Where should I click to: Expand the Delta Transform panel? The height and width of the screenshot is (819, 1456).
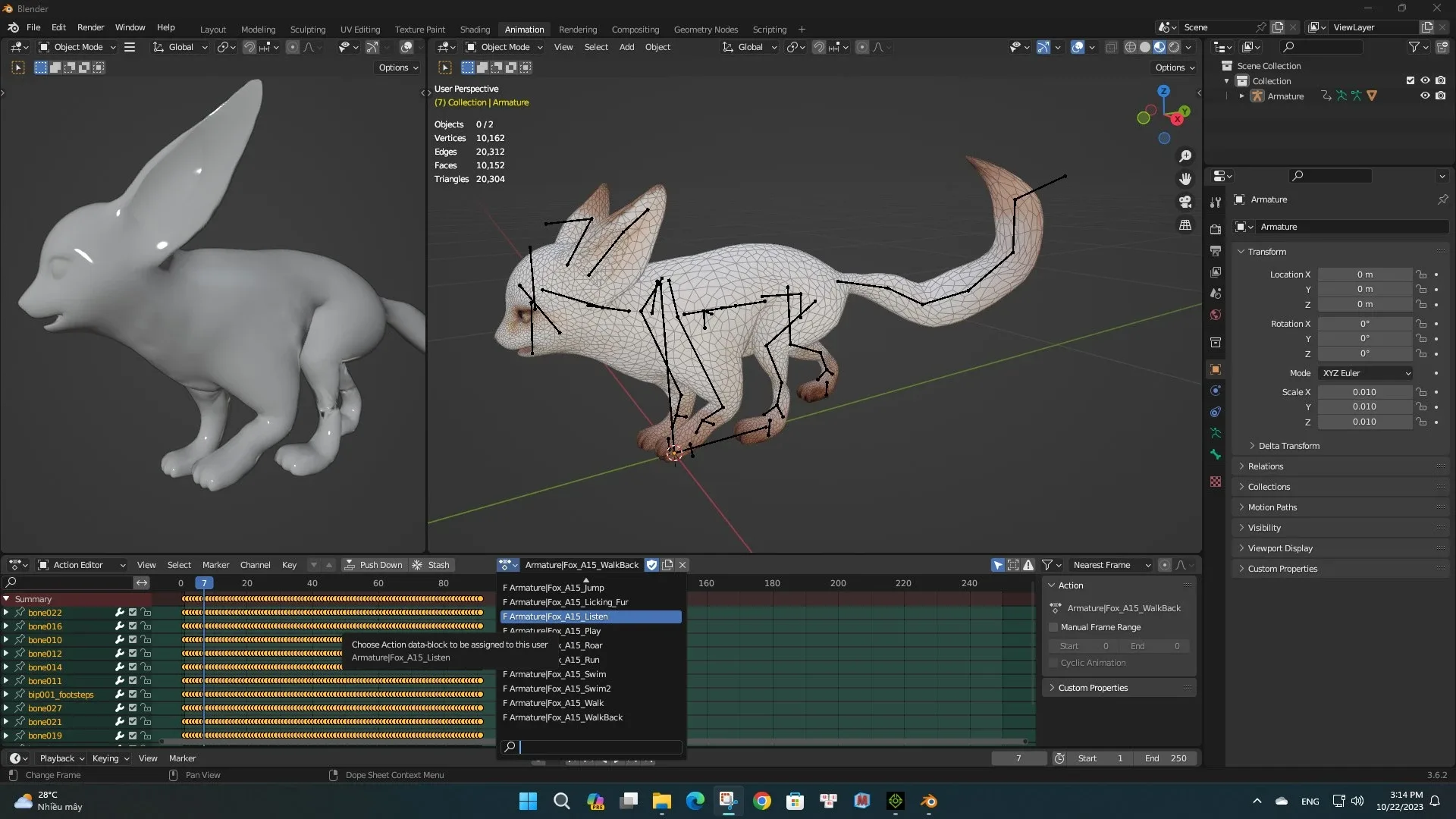[x=1288, y=446]
